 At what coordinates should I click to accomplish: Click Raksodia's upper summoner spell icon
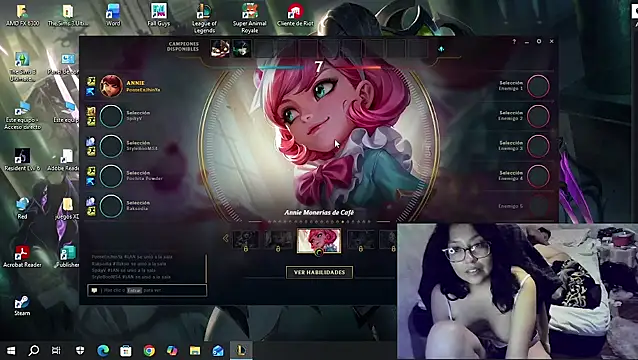coord(91,201)
